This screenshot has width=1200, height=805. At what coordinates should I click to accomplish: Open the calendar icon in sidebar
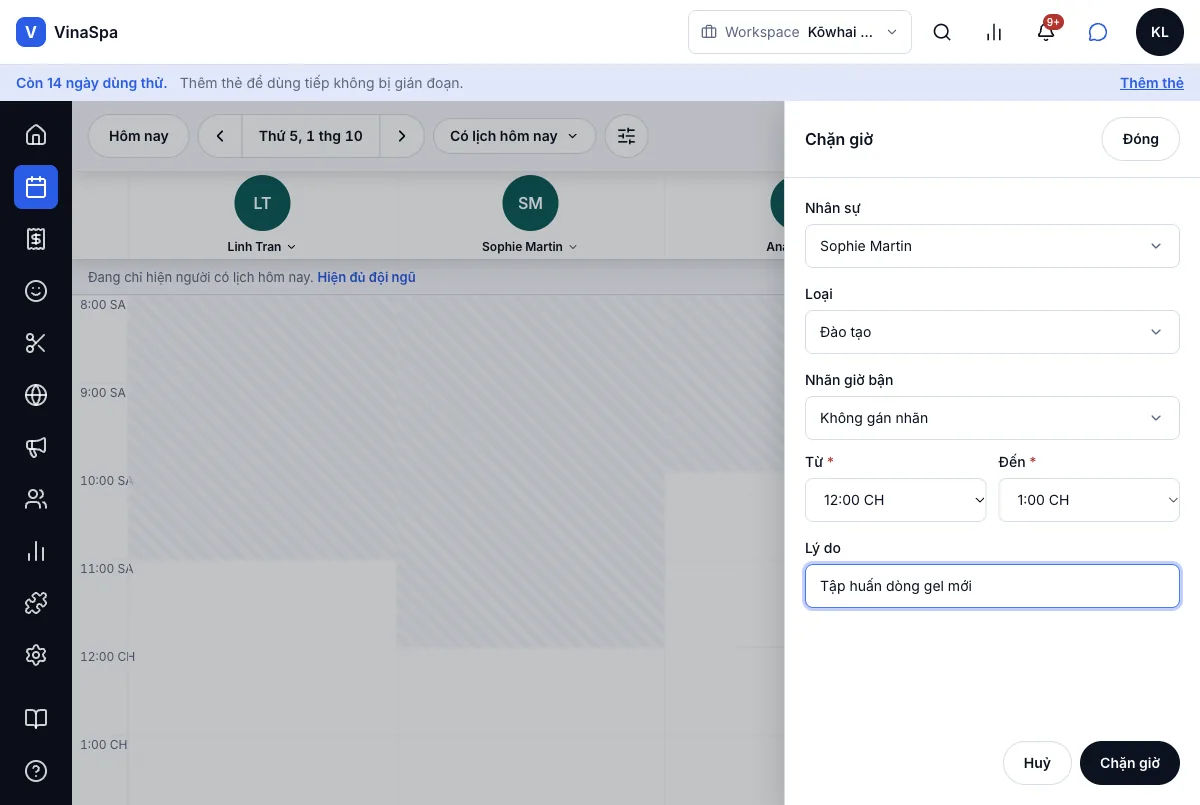[36, 187]
